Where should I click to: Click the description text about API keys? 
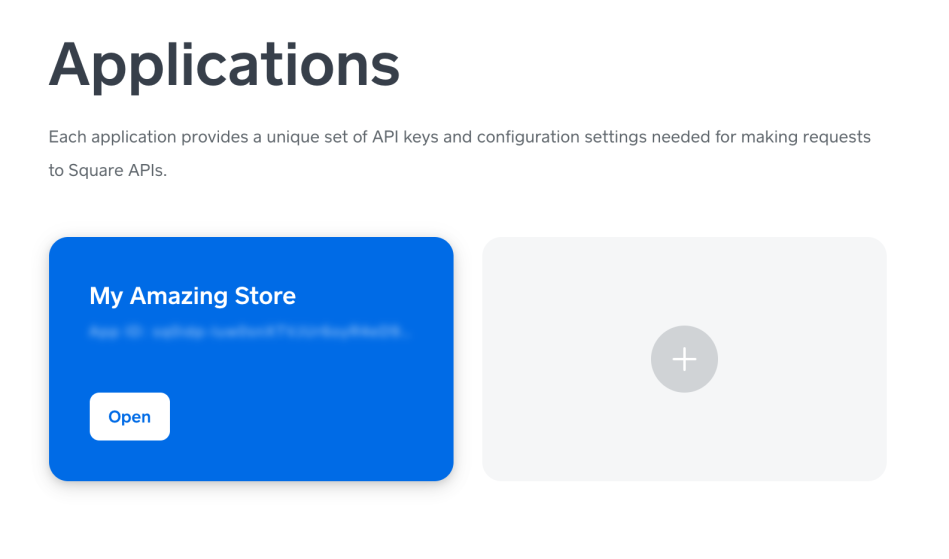coord(459,154)
